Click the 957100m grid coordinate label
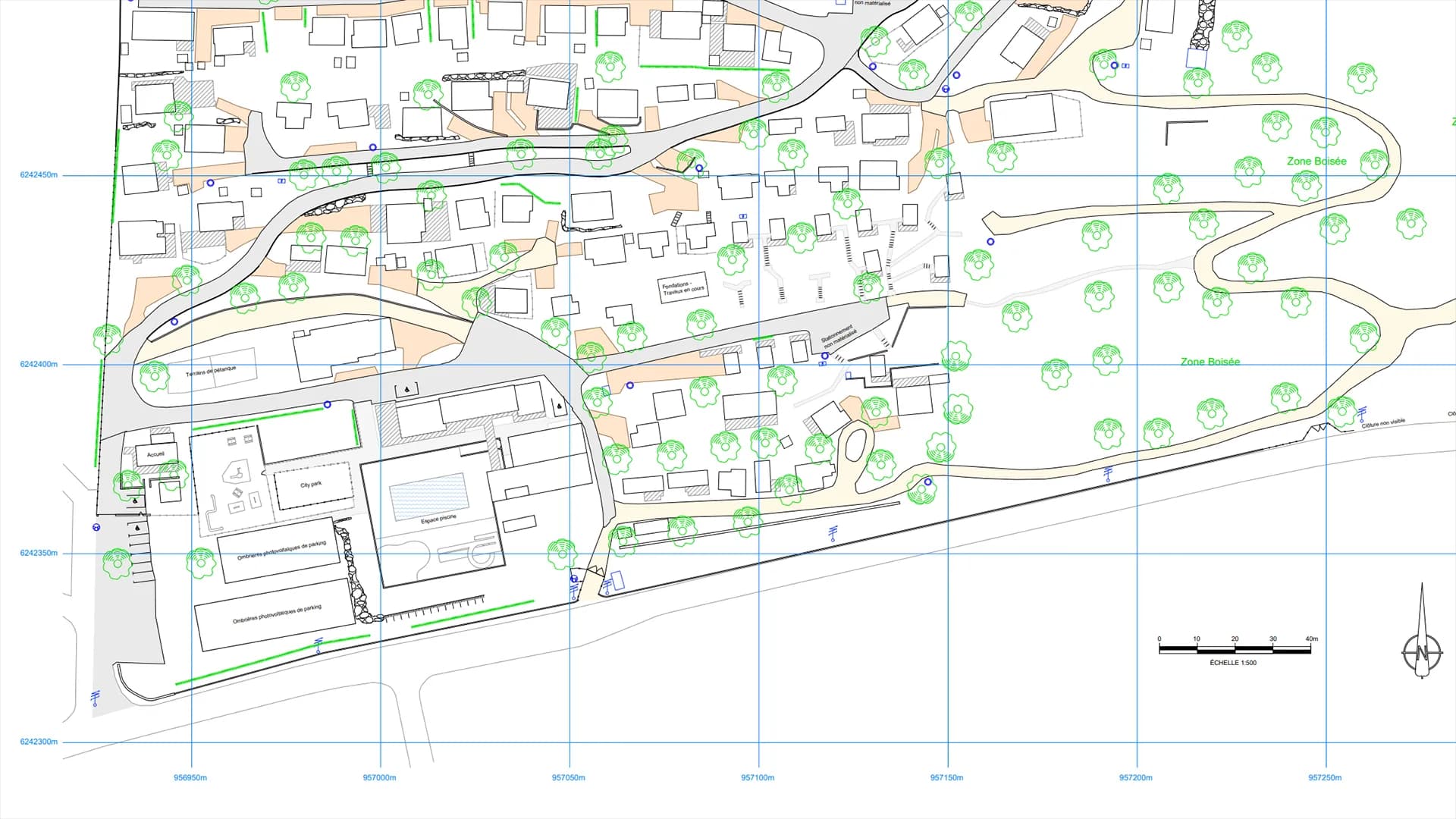This screenshot has width=1456, height=819. pos(758,777)
